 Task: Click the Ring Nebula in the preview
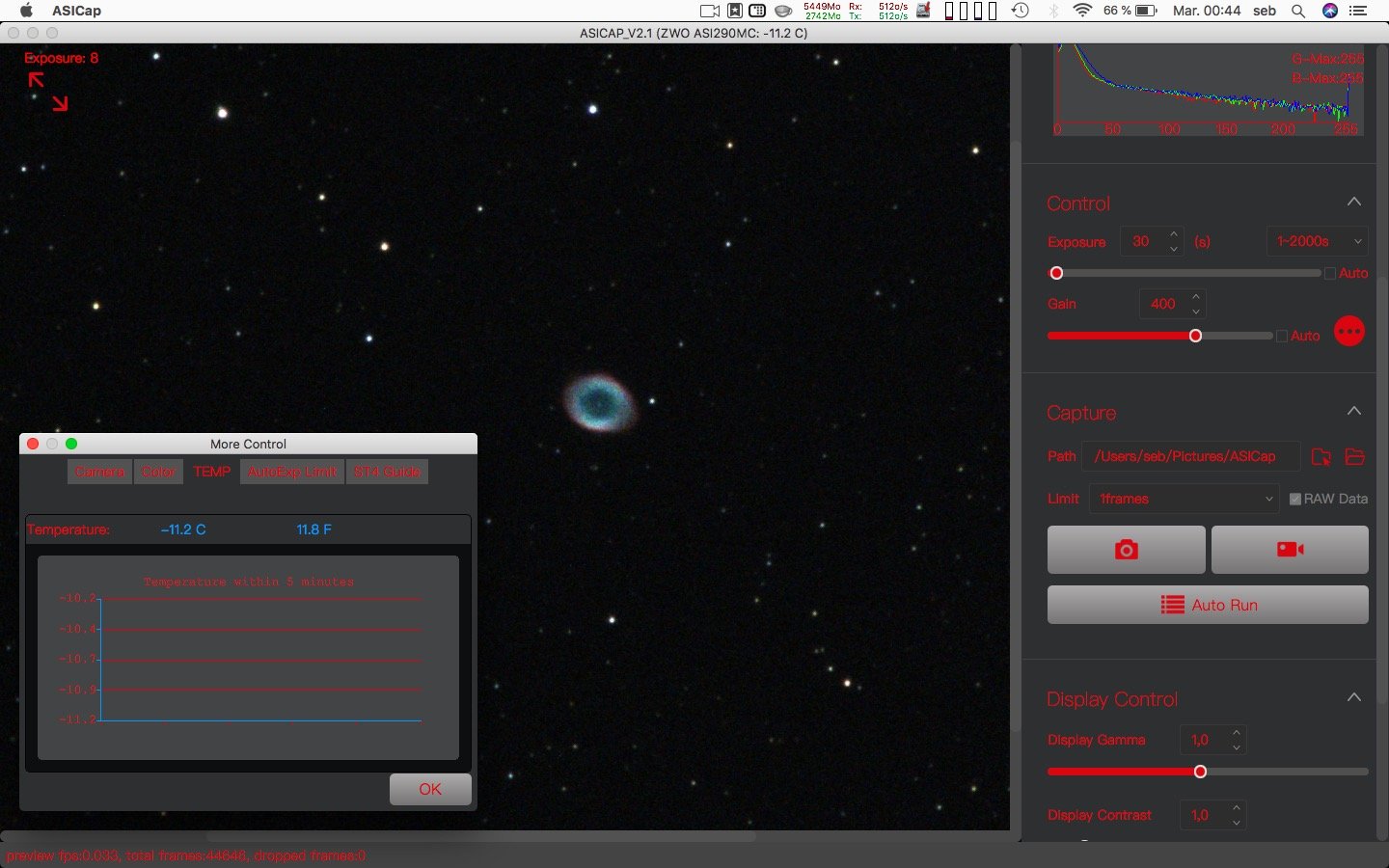pyautogui.click(x=599, y=401)
